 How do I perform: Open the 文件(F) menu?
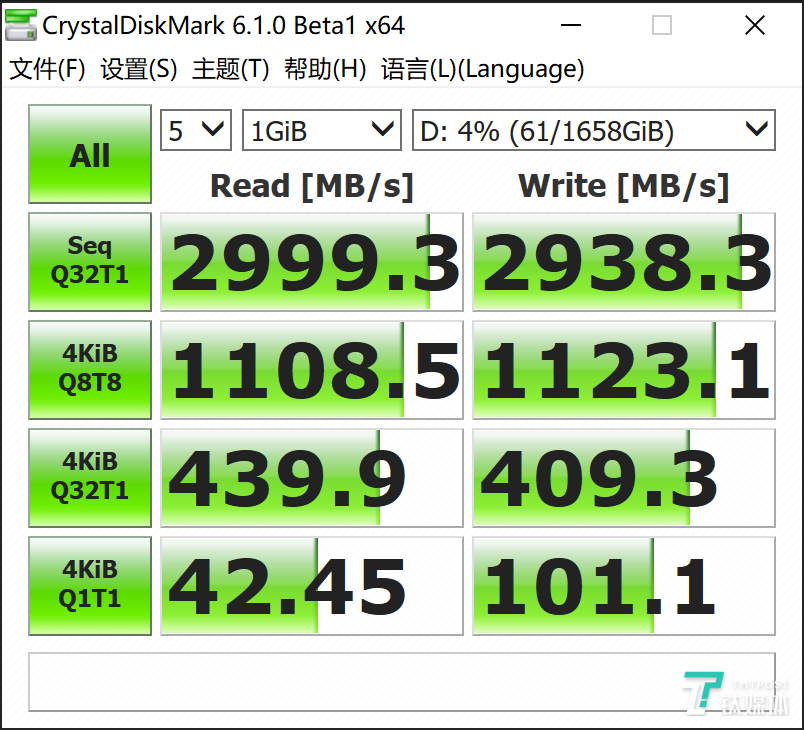click(x=46, y=69)
